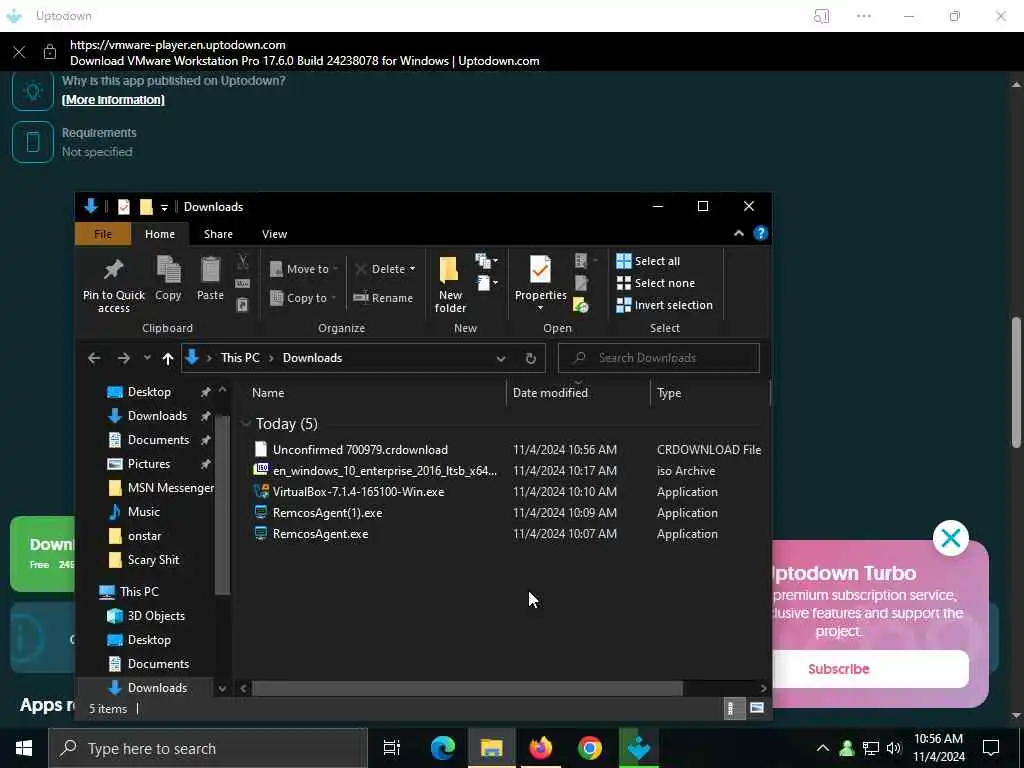The width and height of the screenshot is (1024, 768).
Task: Switch to the Share tab
Action: tap(218, 234)
